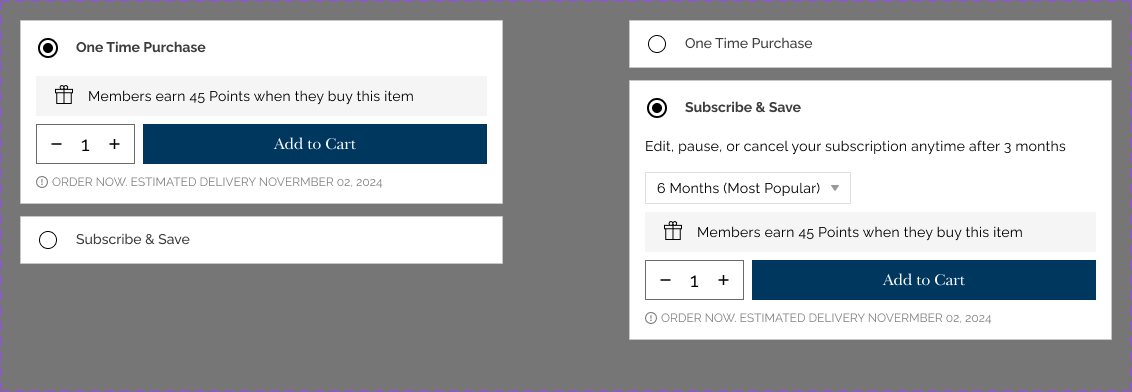Open the 6 Months (Most Popular) dropdown
Screen dimensions: 1132x392
pyautogui.click(x=748, y=188)
